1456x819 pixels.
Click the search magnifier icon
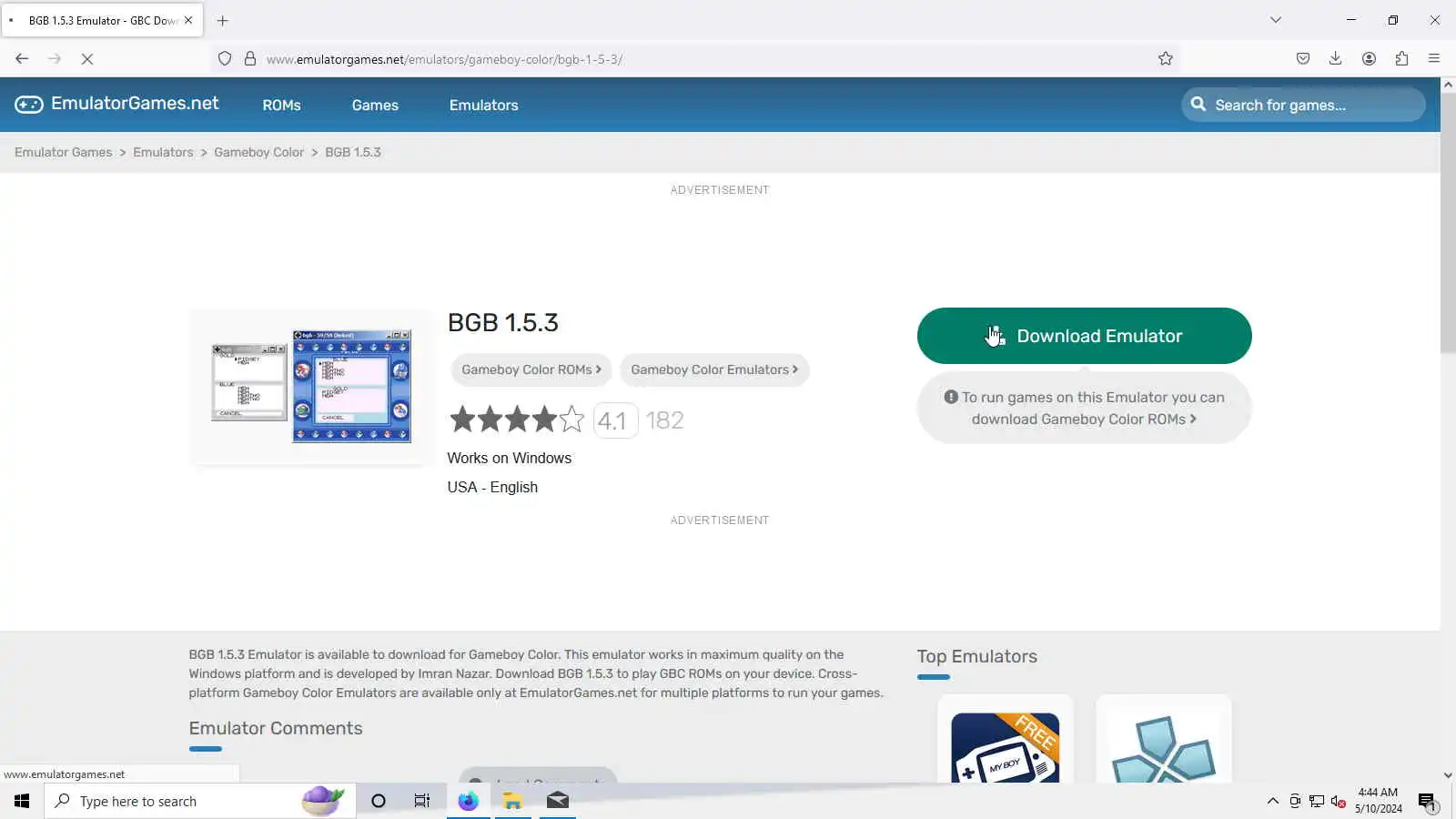[1198, 105]
